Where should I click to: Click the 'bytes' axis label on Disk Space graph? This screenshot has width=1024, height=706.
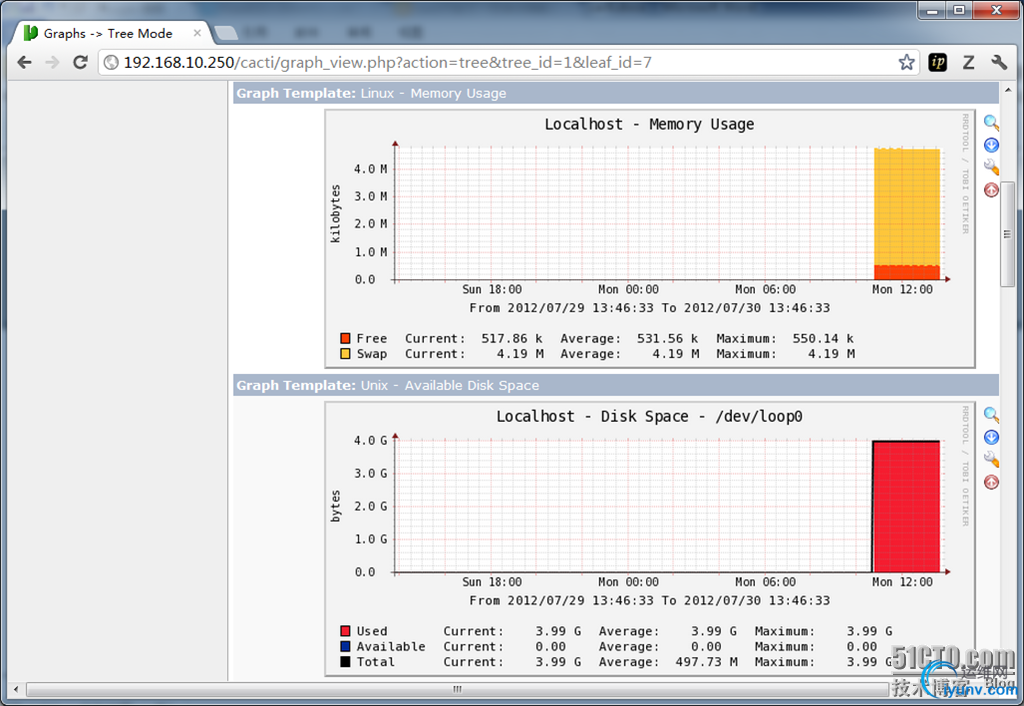336,506
